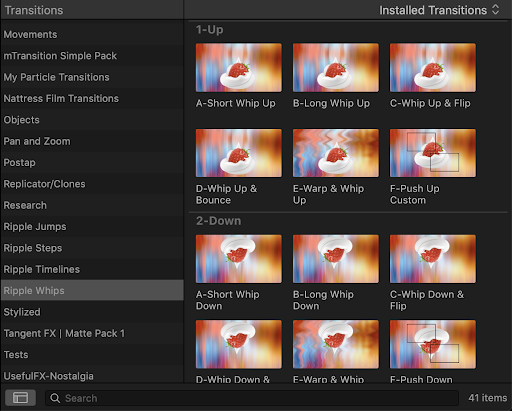Click the 2-Down section header
Image resolution: width=512 pixels, height=411 pixels.
[x=218, y=221]
